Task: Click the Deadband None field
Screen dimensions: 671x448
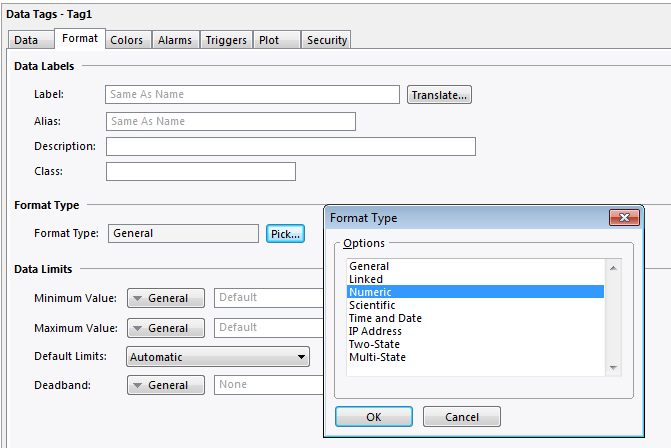Action: 269,385
